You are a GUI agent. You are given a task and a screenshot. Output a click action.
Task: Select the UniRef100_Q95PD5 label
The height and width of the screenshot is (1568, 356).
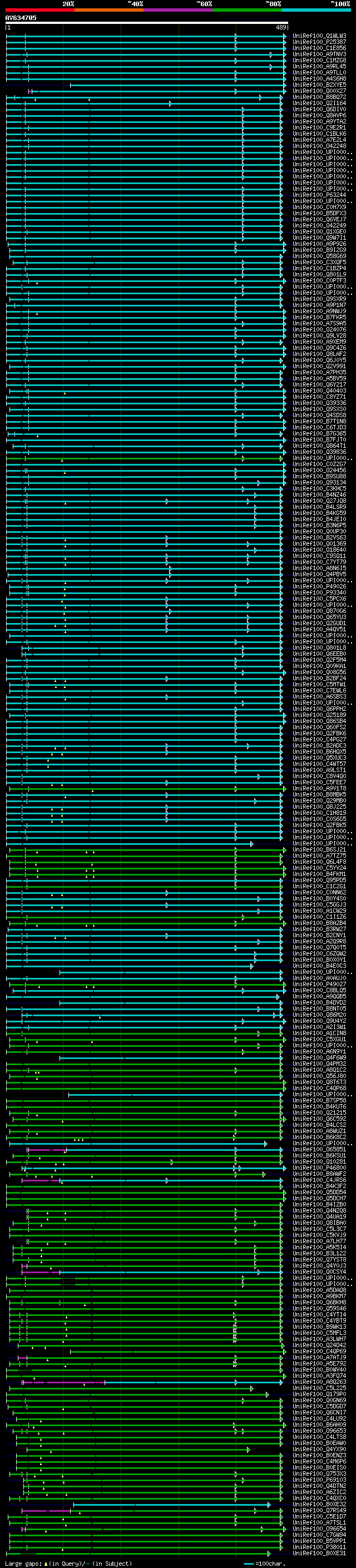point(319,880)
